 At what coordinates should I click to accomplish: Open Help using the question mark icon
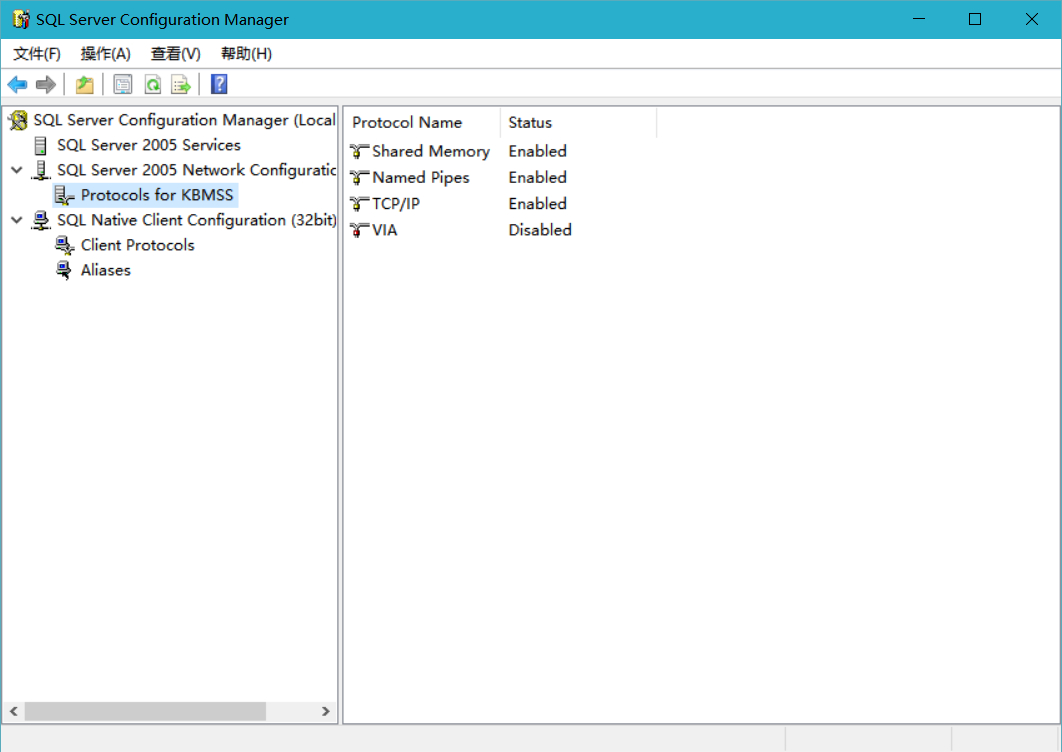pos(219,84)
